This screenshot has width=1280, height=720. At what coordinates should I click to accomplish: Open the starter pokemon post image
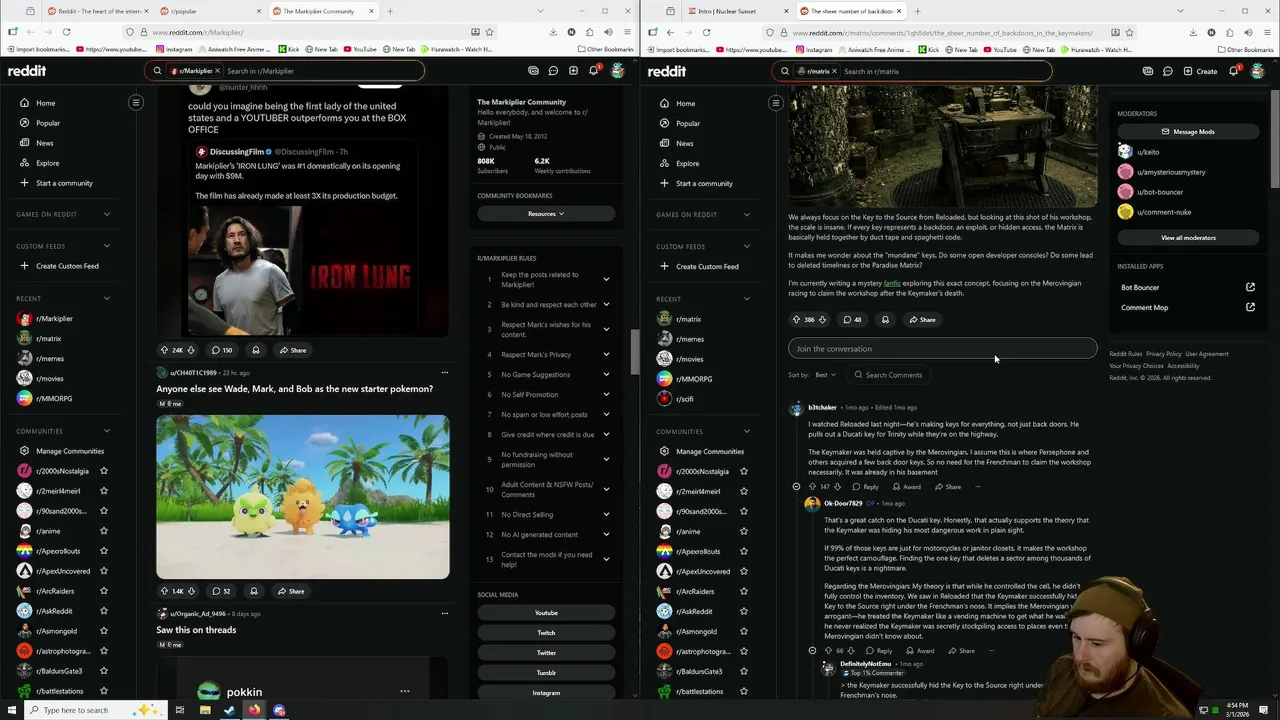(x=302, y=497)
